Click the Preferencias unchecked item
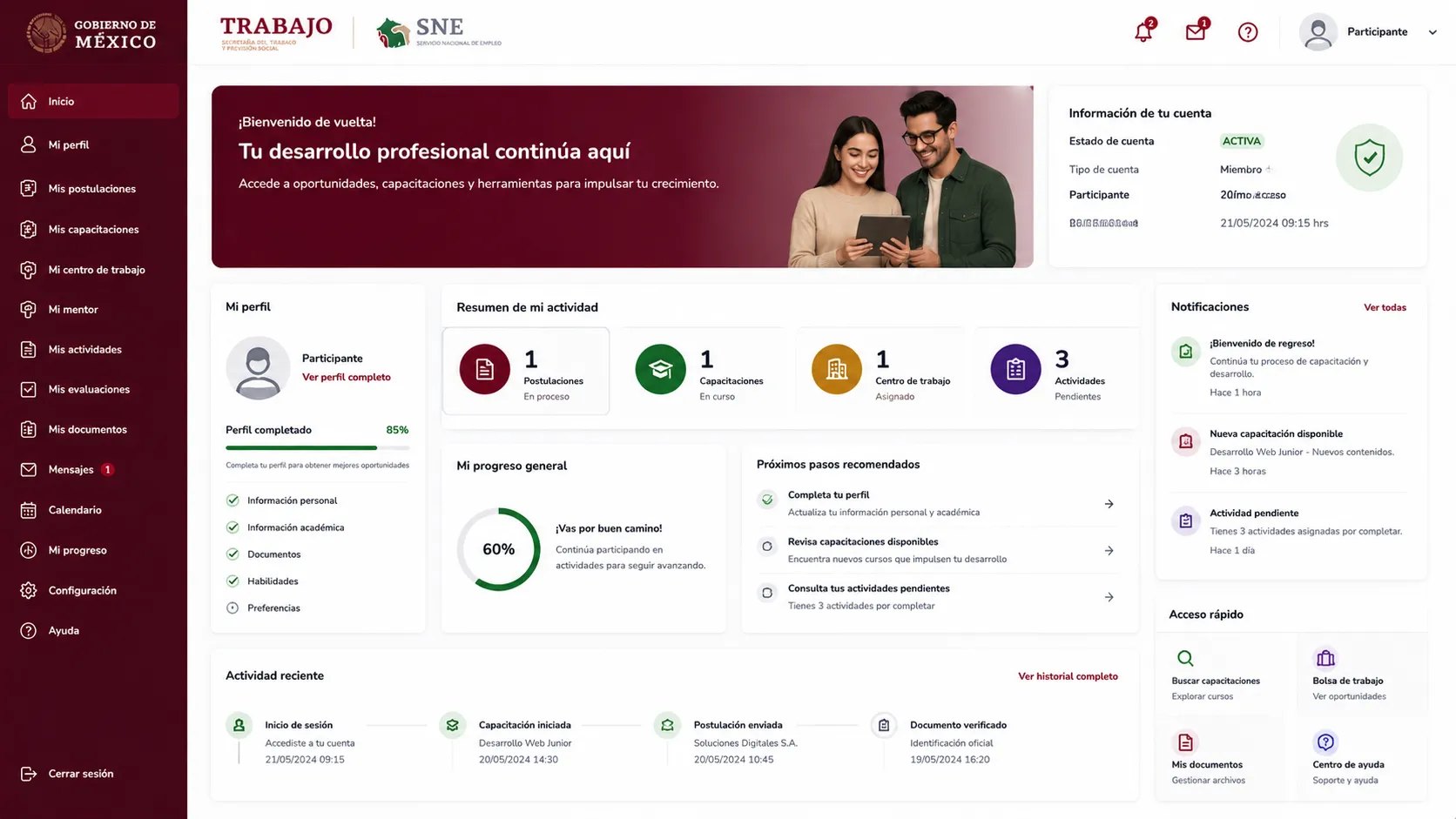The height and width of the screenshot is (819, 1456). (263, 608)
